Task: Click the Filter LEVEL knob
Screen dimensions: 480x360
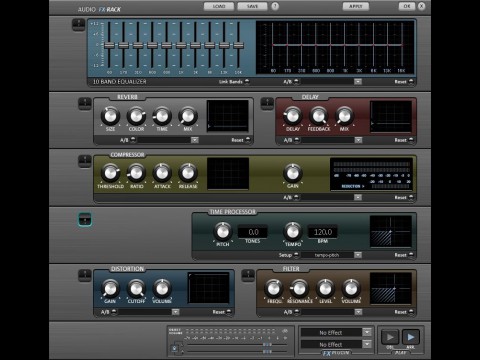Action: (325, 289)
